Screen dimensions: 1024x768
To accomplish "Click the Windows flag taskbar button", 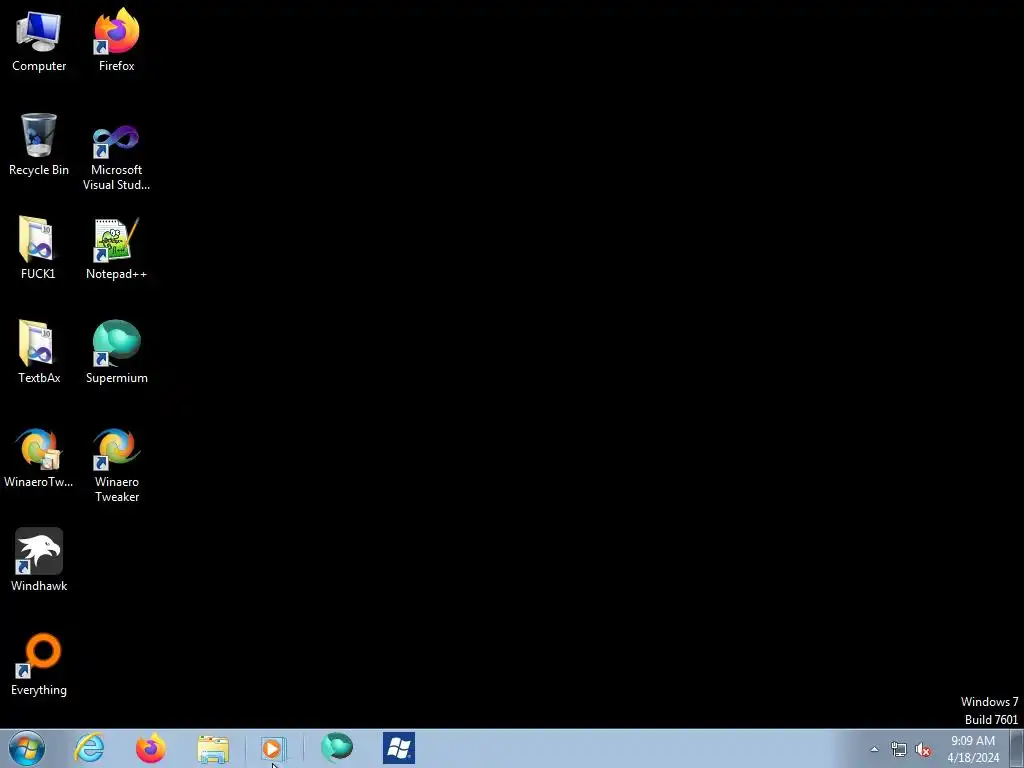I will pyautogui.click(x=399, y=748).
